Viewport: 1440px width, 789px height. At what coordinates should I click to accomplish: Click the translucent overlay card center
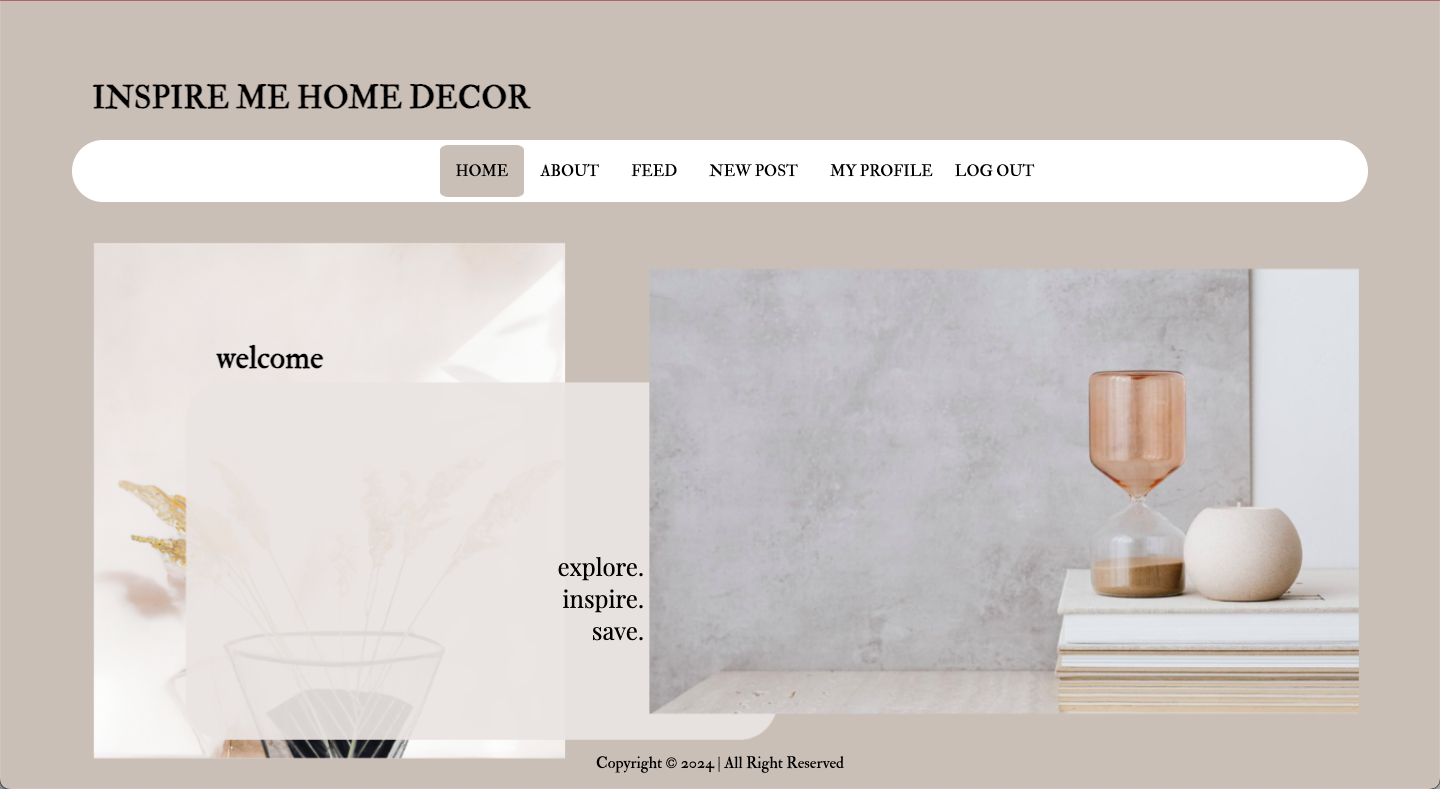click(x=417, y=561)
